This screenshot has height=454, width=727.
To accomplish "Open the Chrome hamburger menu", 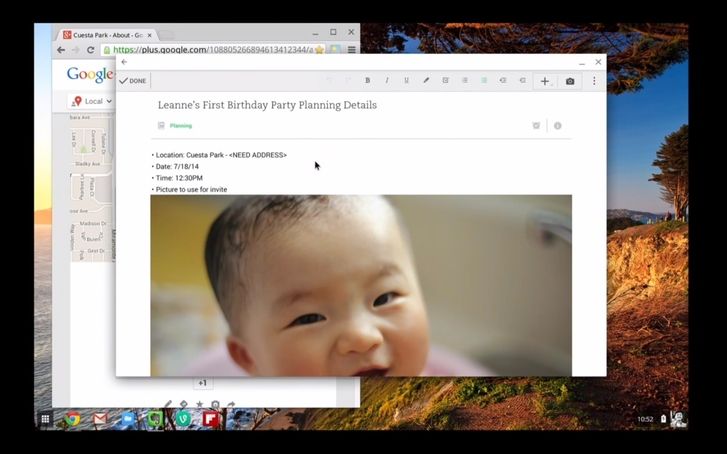I will point(351,49).
